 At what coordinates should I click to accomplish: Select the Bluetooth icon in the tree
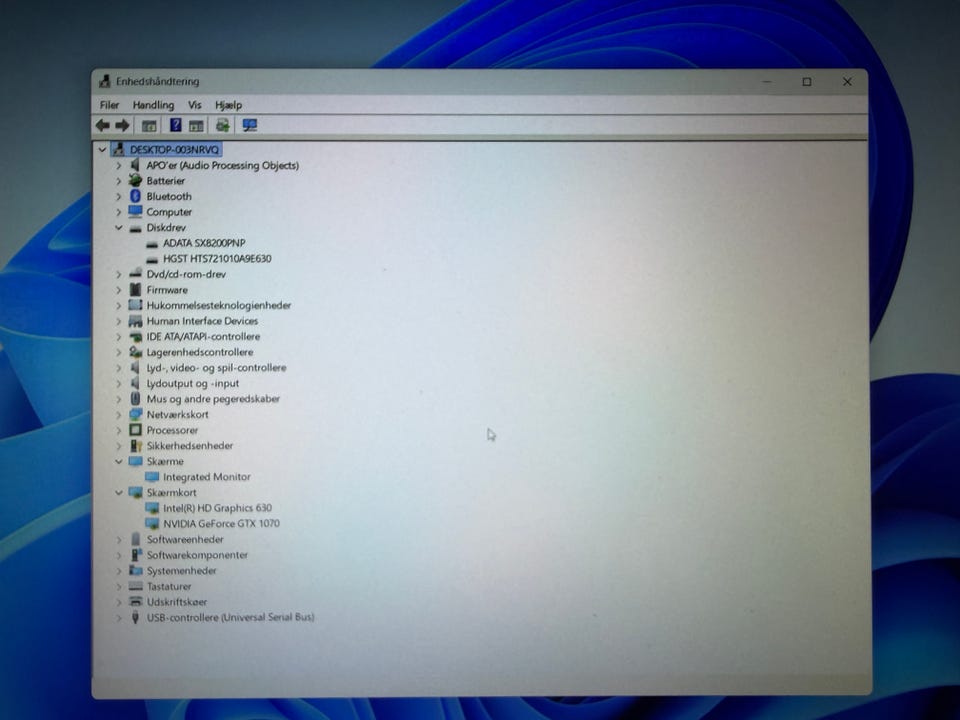coord(135,196)
